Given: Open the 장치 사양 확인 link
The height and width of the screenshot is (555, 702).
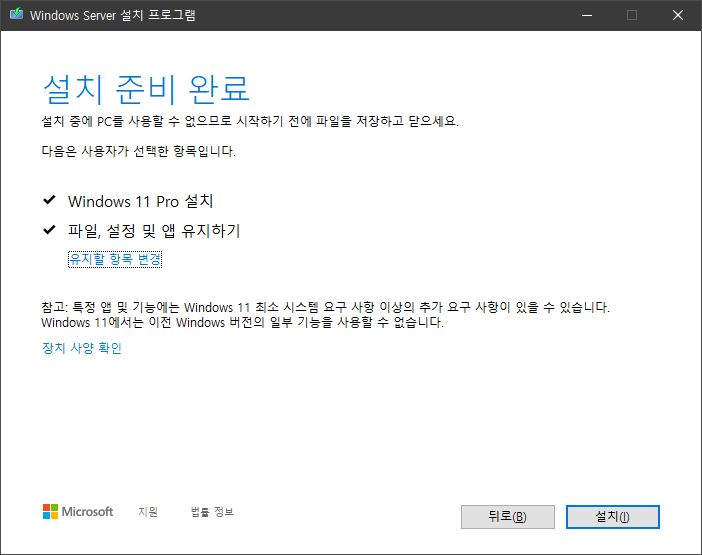Looking at the screenshot, I should (82, 348).
